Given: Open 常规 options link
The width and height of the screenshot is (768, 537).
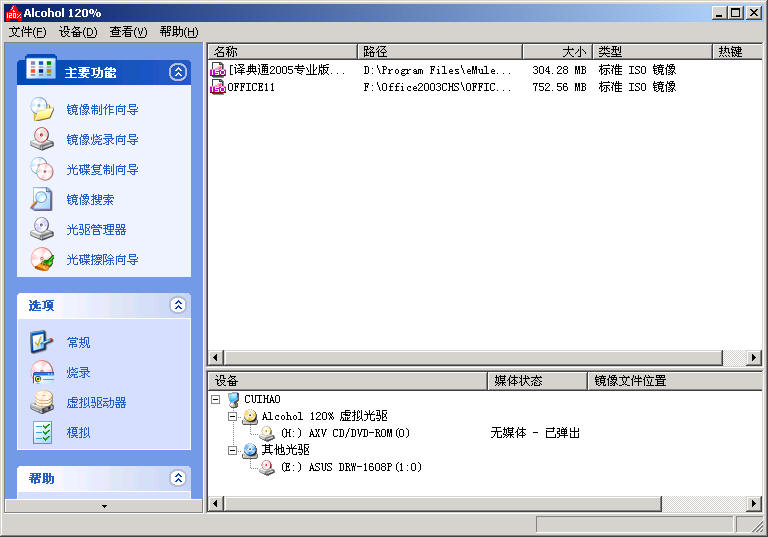Looking at the screenshot, I should click(x=78, y=342).
